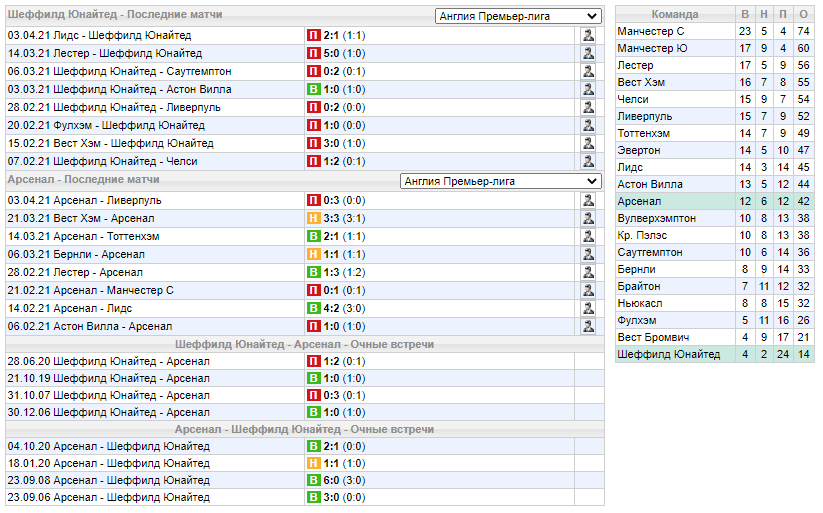Click О points column header
The image size is (823, 513).
pyautogui.click(x=803, y=14)
